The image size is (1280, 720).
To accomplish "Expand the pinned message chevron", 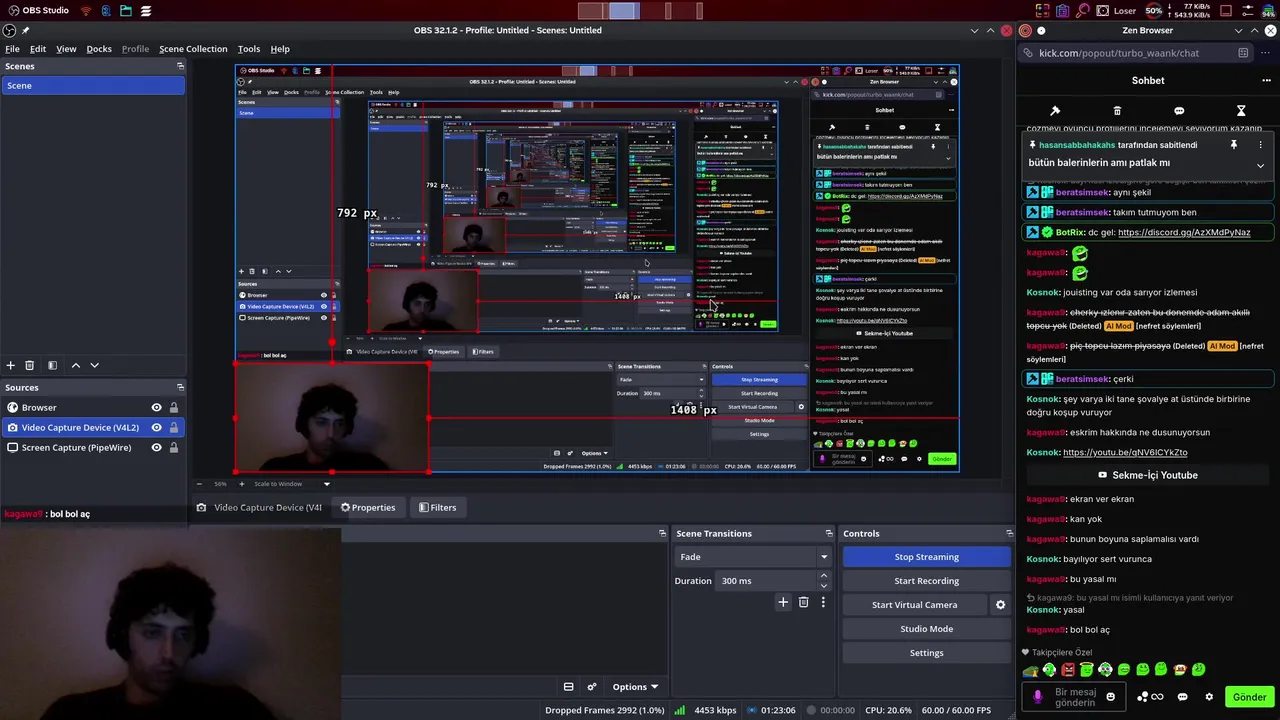I will (1260, 165).
